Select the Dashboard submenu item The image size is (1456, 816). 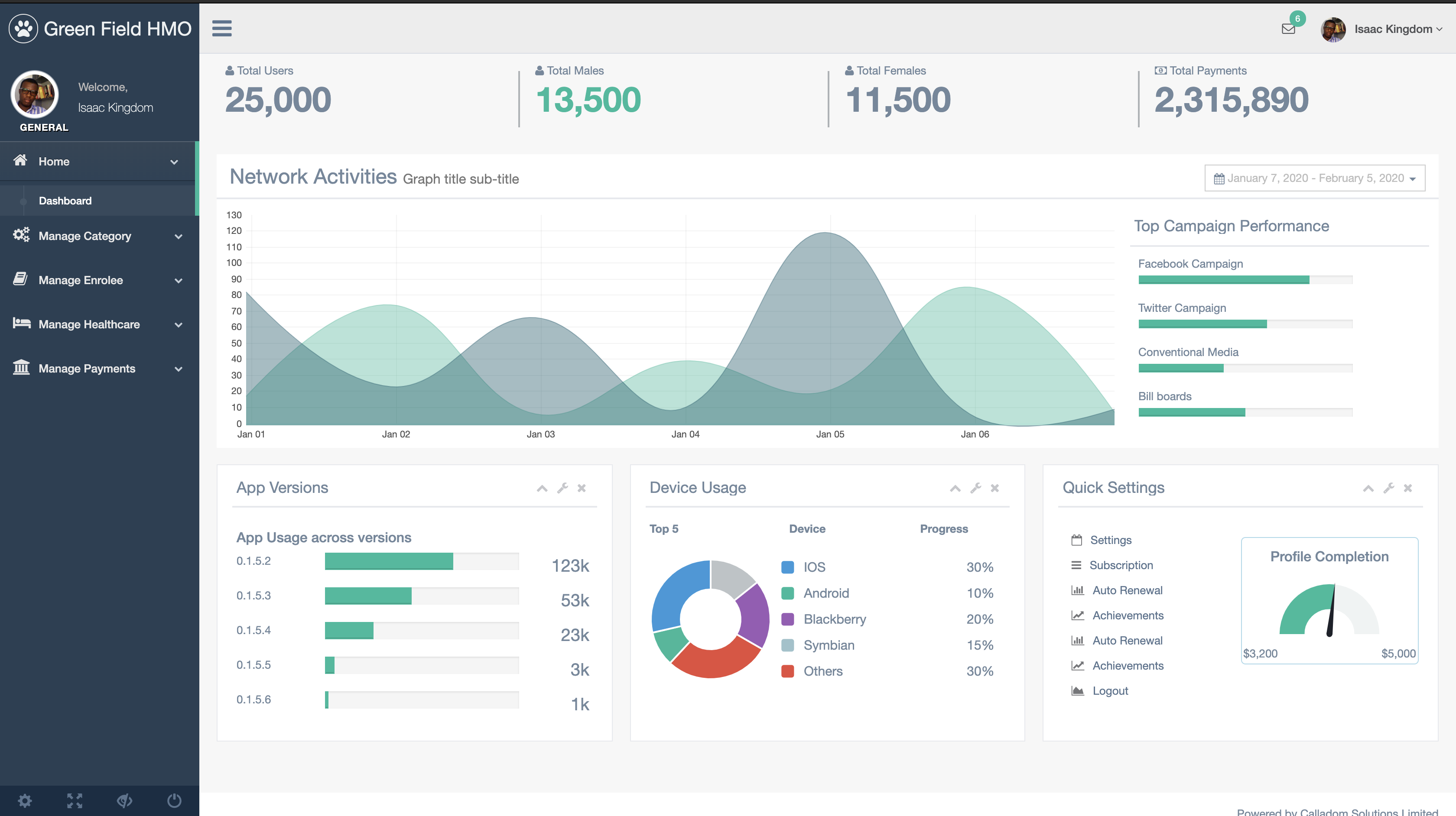click(65, 201)
